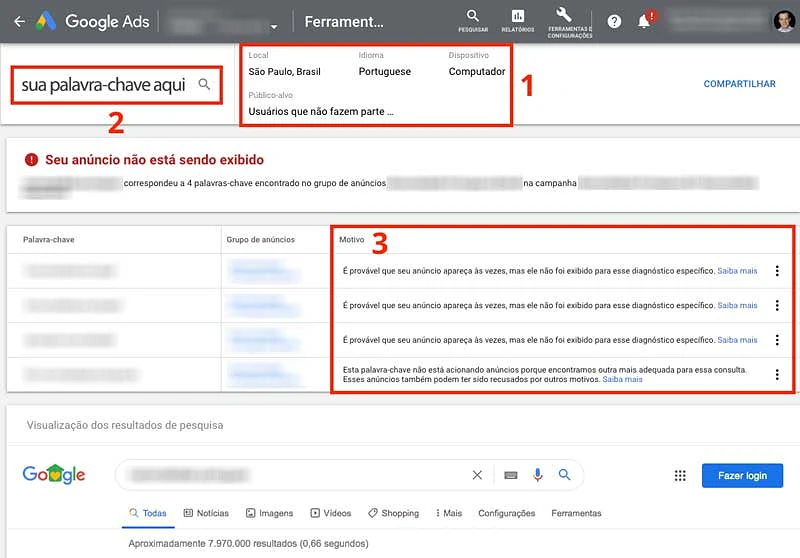
Task: Click the Ferrament... page title
Action: (344, 21)
